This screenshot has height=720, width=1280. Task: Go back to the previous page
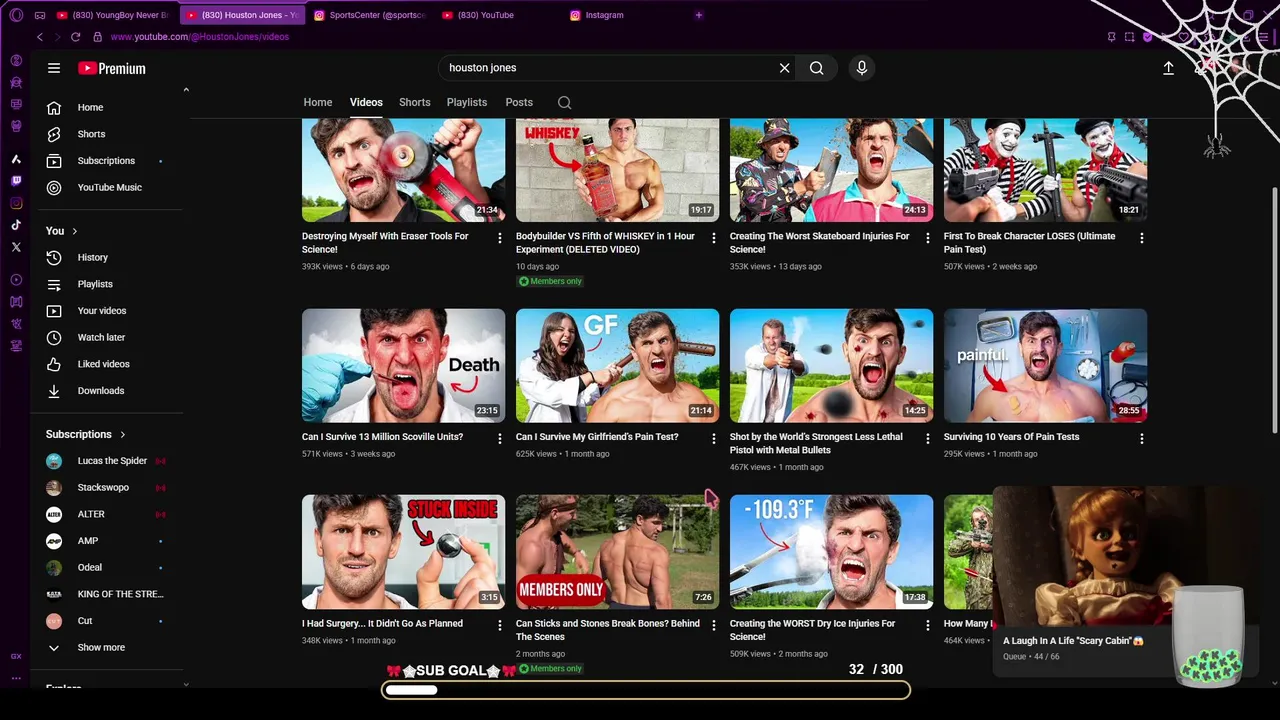point(40,37)
